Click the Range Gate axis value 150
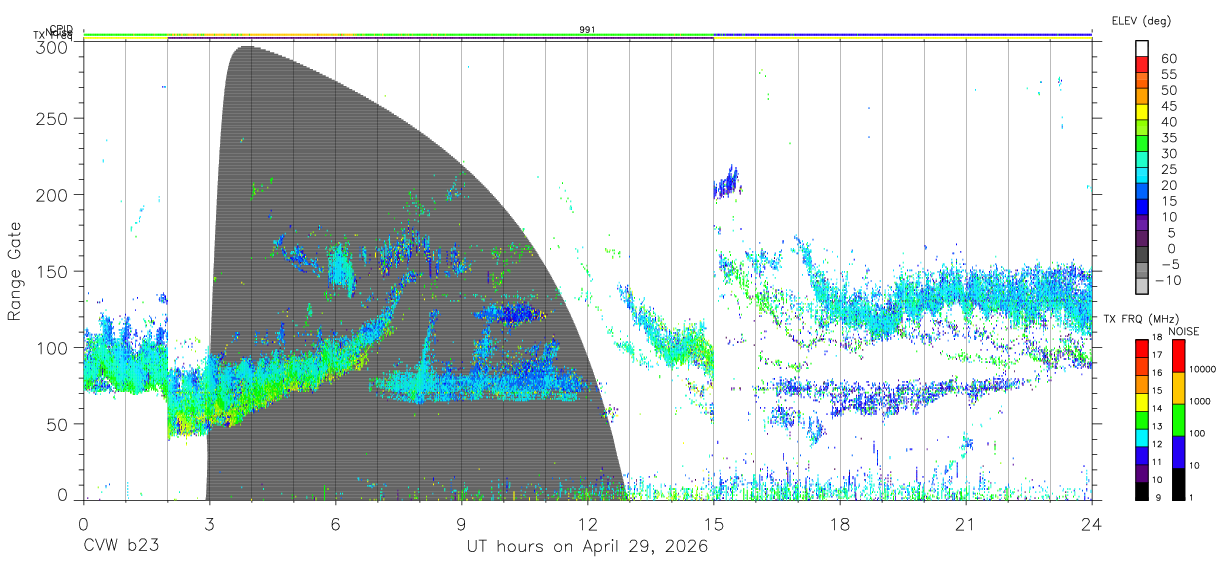This screenshot has width=1228, height=567. click(x=53, y=271)
